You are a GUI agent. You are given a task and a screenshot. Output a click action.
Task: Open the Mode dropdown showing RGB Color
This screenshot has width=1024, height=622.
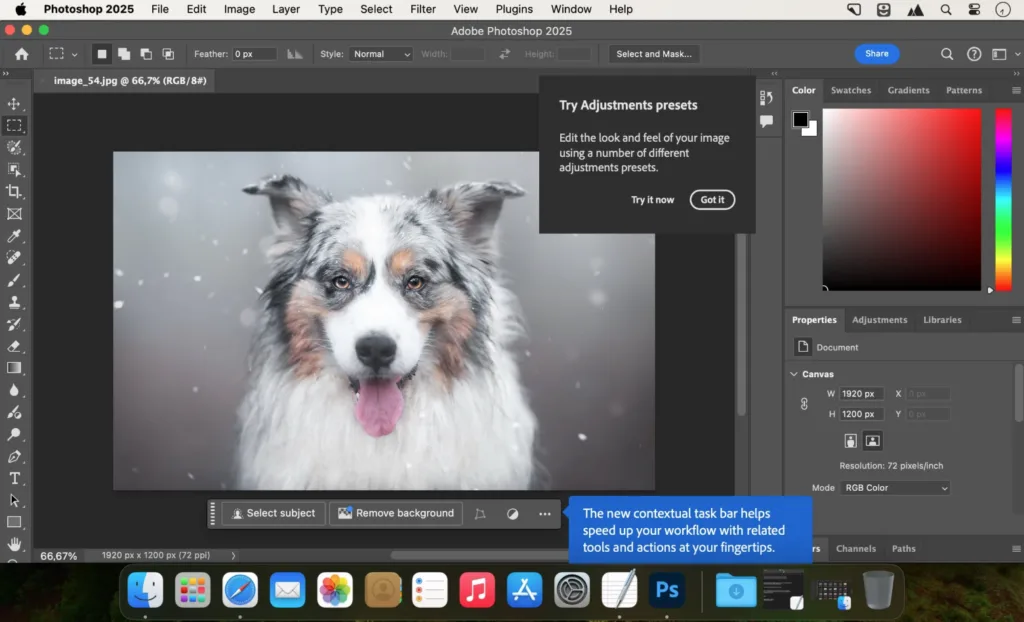click(894, 488)
